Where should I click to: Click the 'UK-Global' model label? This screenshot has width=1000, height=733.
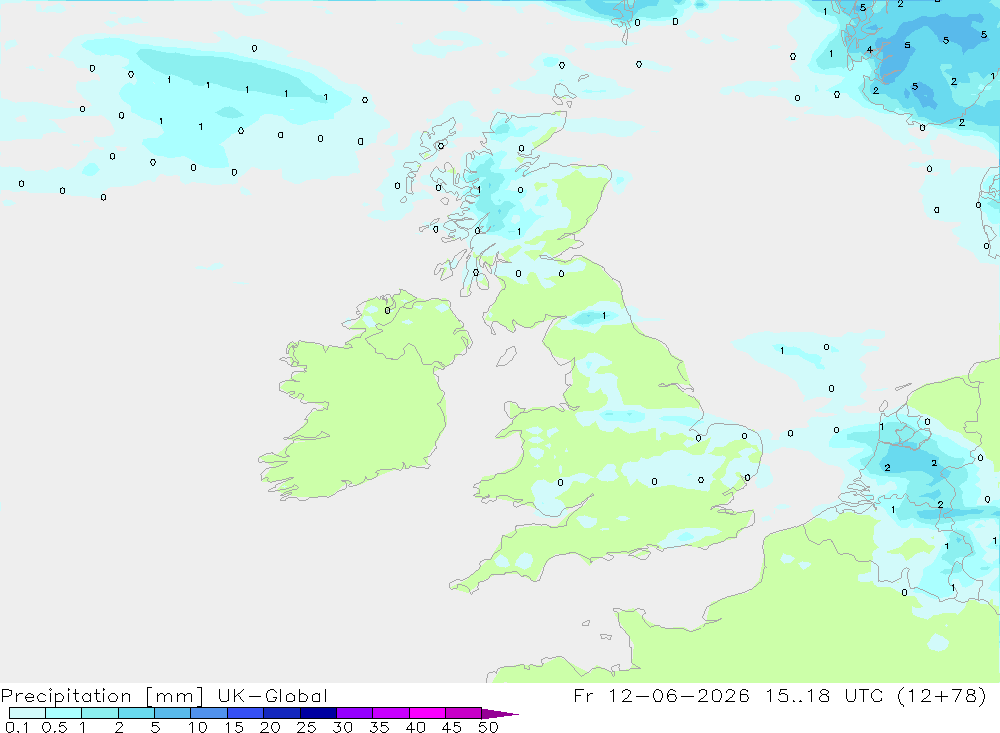[x=272, y=695]
